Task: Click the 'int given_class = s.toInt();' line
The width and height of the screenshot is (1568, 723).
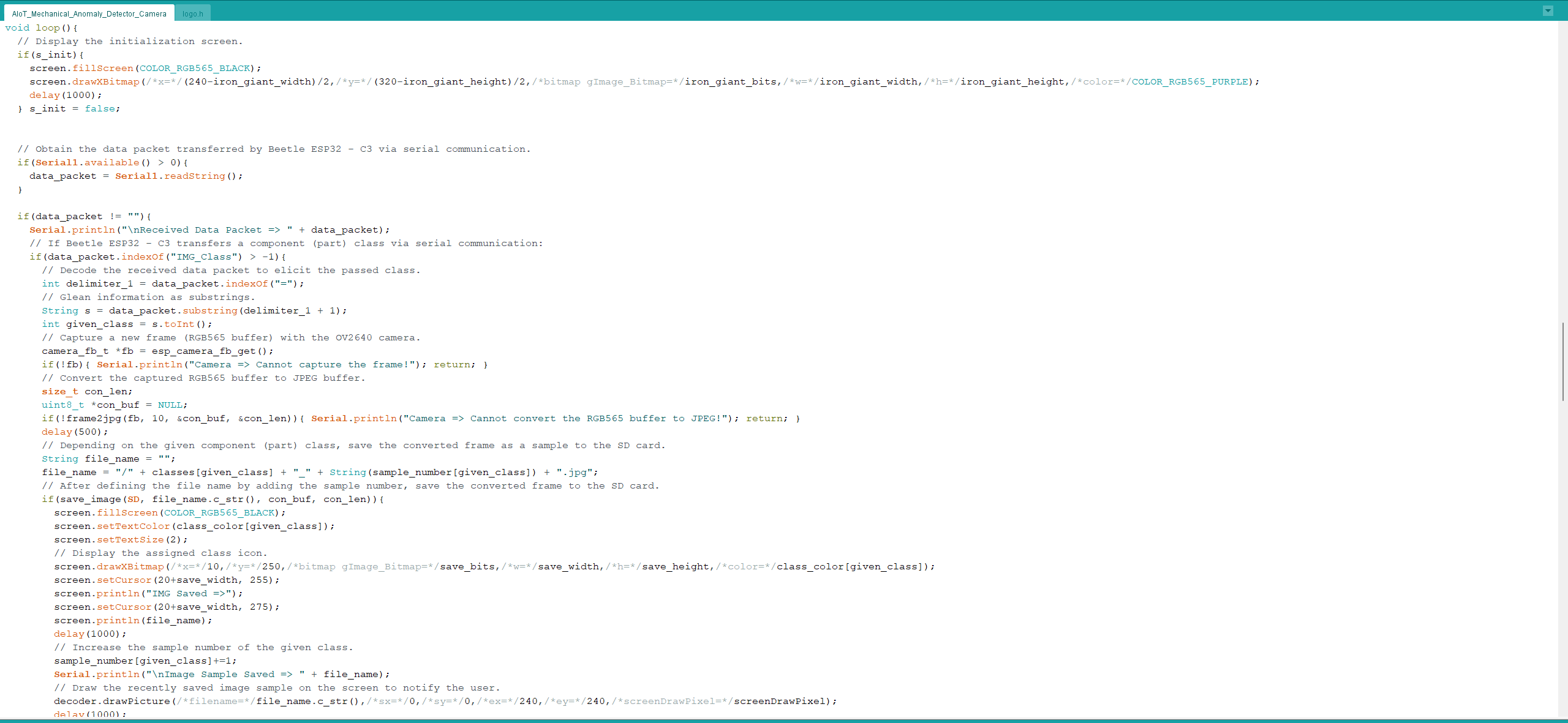Action: tap(127, 324)
